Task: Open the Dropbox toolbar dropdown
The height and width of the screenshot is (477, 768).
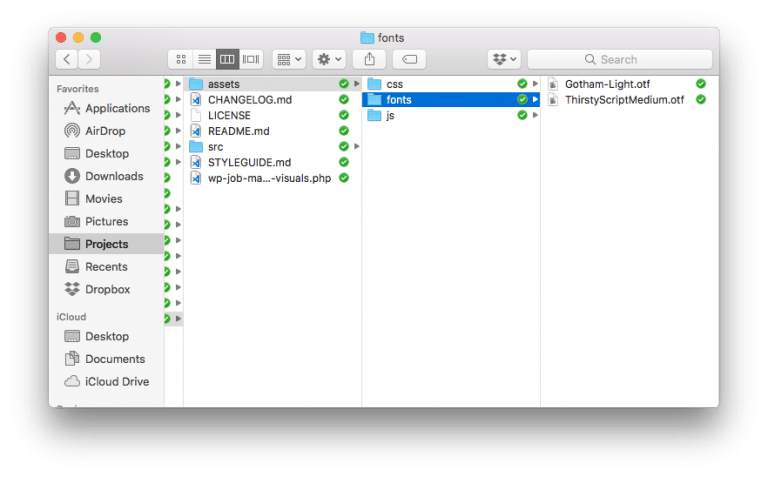Action: (x=503, y=60)
